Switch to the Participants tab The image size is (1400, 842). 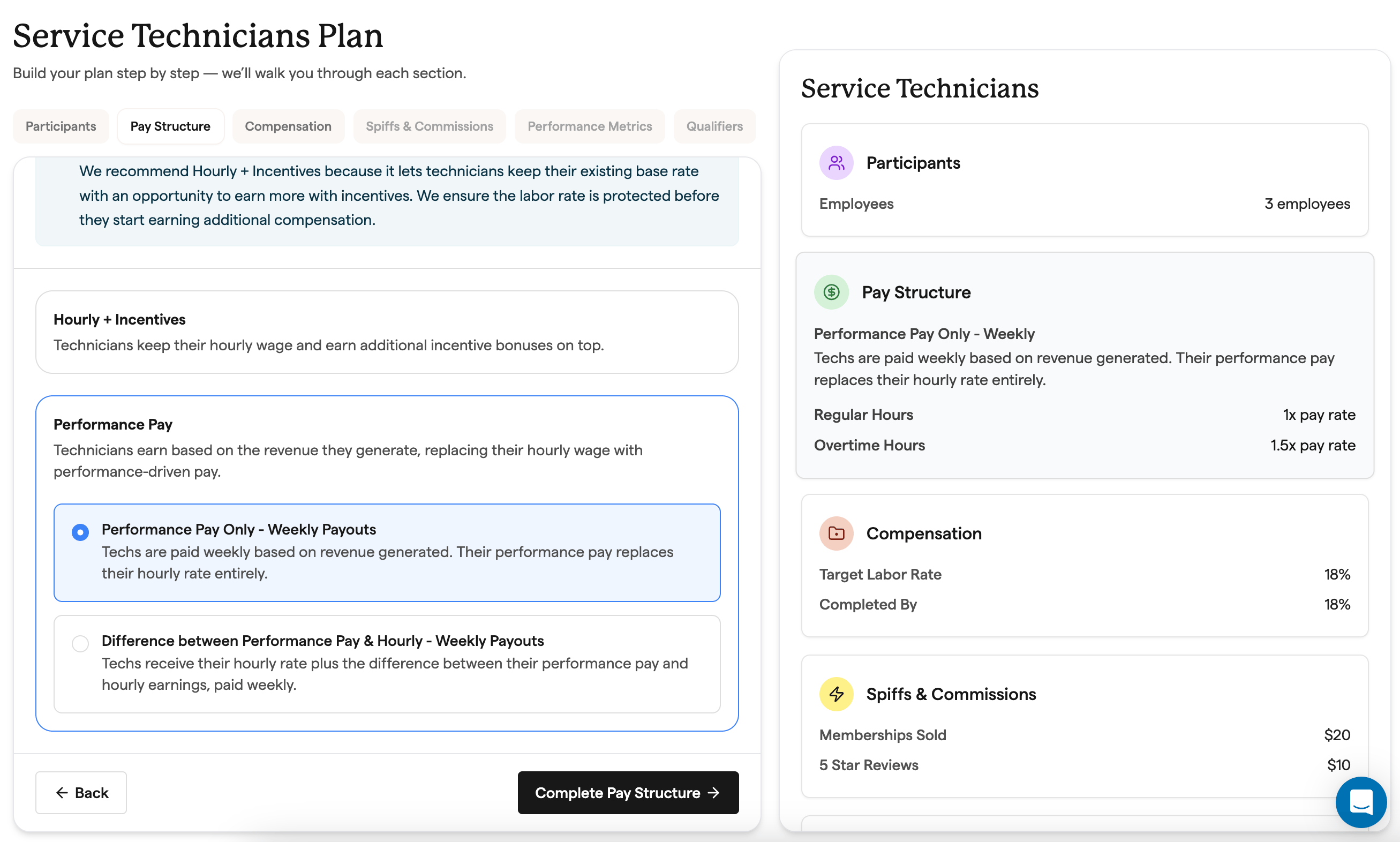coord(61,126)
